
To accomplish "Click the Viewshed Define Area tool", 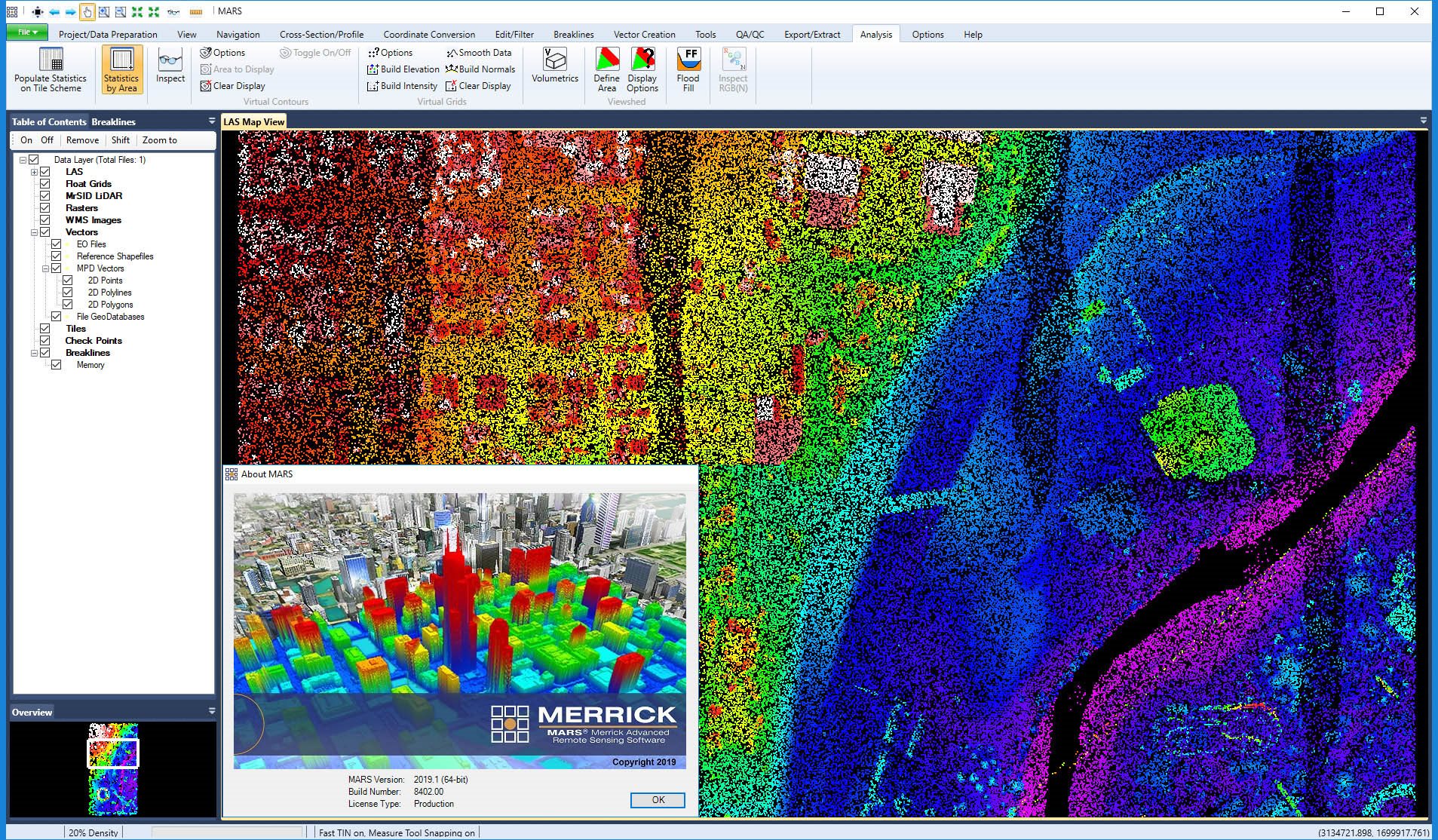I will coord(607,70).
